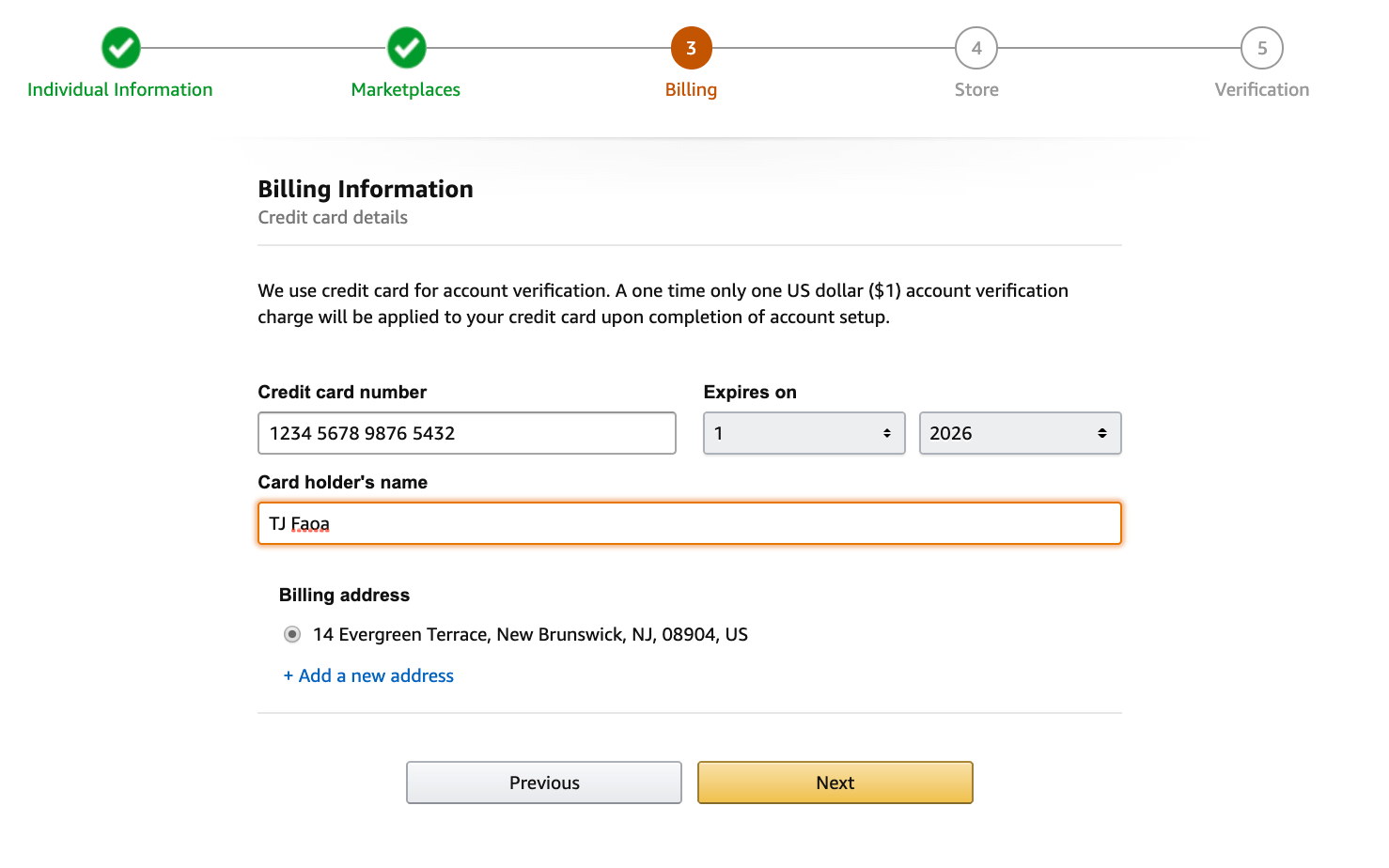Open the expiration month dropdown
This screenshot has height=868, width=1389.
tap(804, 433)
